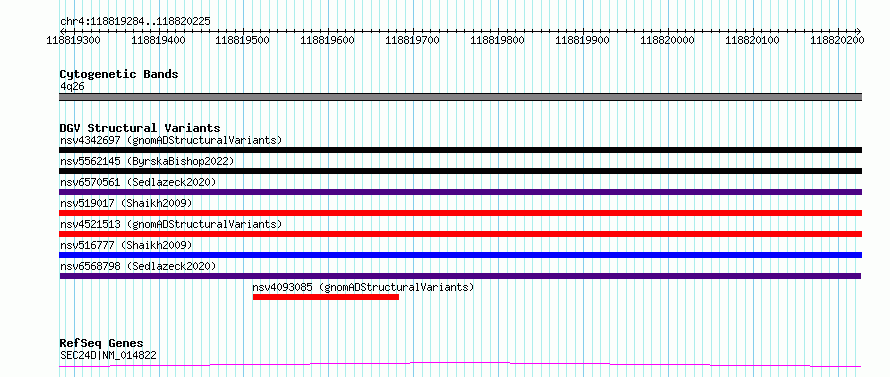Click the nsv519017 (Shaikh2009) label

pyautogui.click(x=126, y=203)
